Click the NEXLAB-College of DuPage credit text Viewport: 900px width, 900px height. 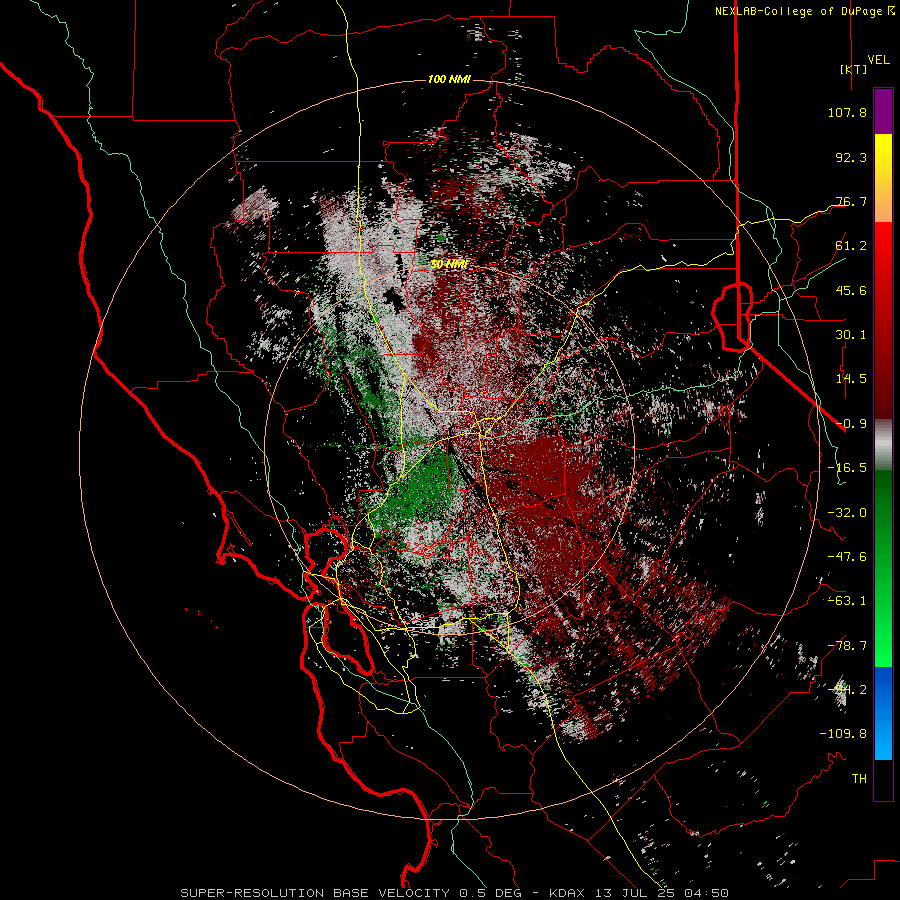[801, 11]
